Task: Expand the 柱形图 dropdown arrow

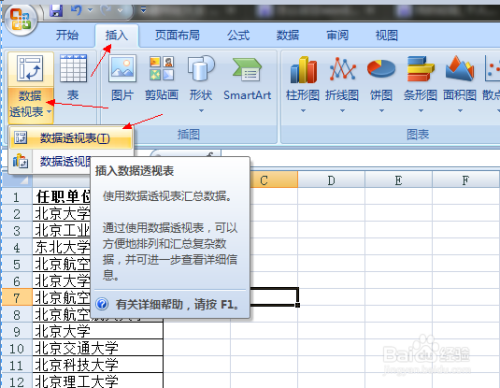Action: pyautogui.click(x=303, y=111)
